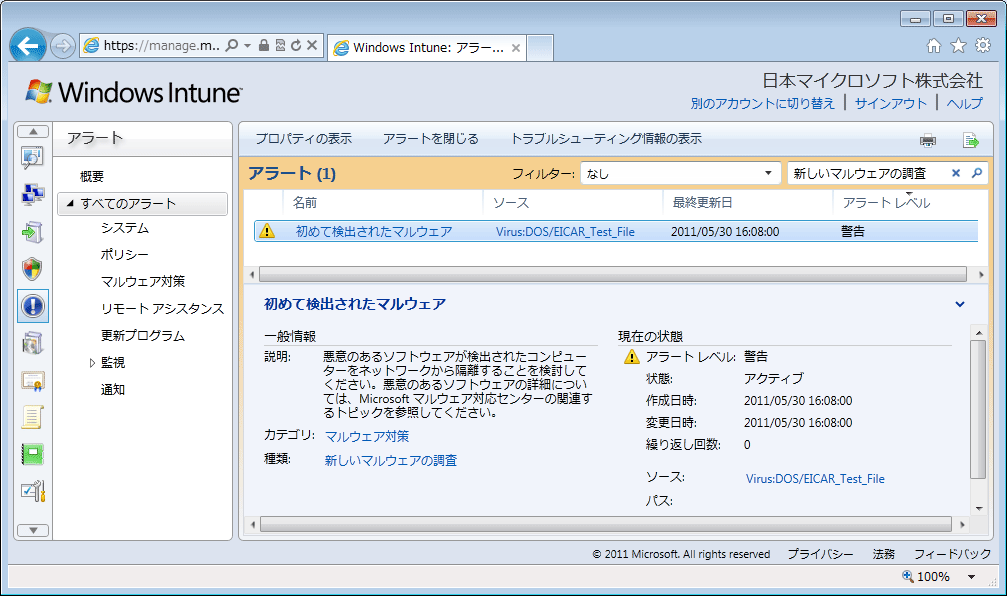Open the 法務 footer link
Image resolution: width=1007 pixels, height=596 pixels.
[x=884, y=554]
